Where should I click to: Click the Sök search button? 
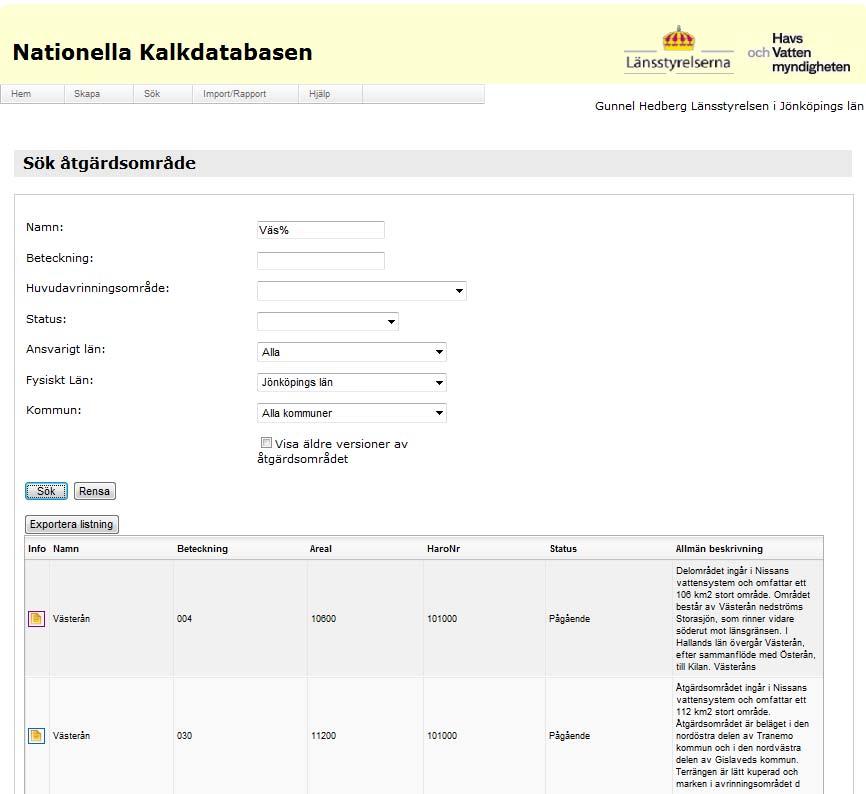click(x=46, y=491)
